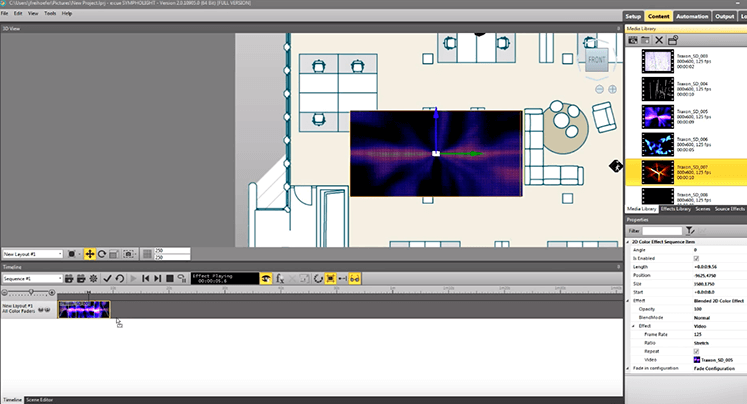Toggle the Is Enabled checkbox
The width and height of the screenshot is (747, 404).
696,258
